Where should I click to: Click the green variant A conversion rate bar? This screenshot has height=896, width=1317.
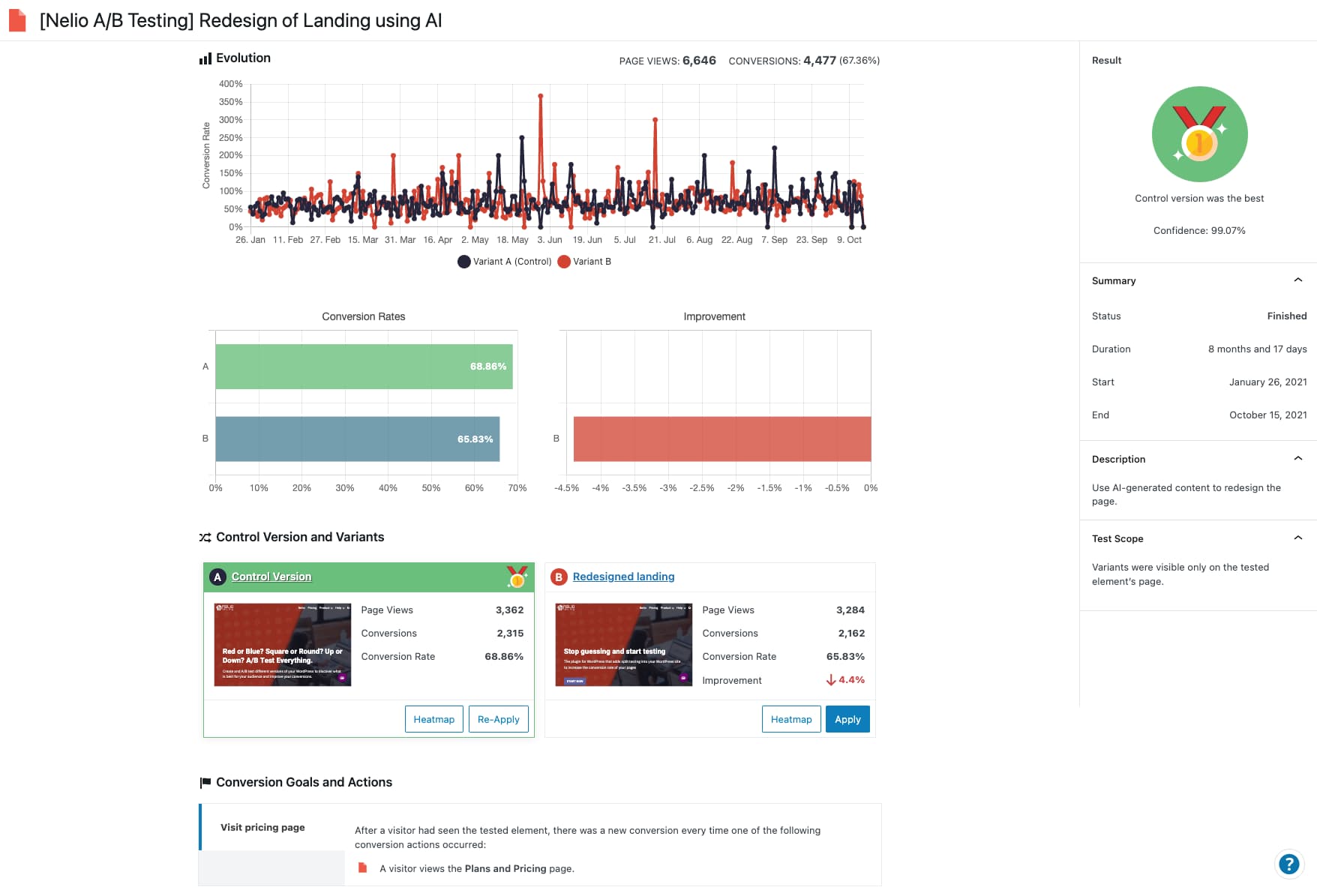pos(364,367)
